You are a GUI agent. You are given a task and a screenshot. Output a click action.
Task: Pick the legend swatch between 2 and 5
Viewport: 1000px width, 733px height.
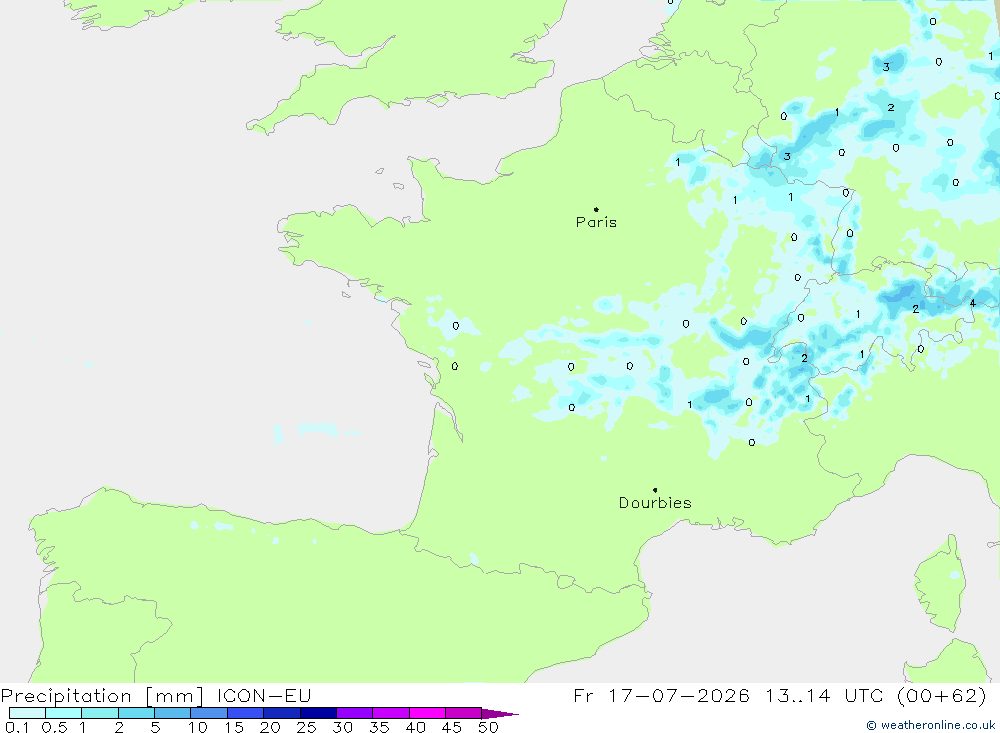pos(136,713)
